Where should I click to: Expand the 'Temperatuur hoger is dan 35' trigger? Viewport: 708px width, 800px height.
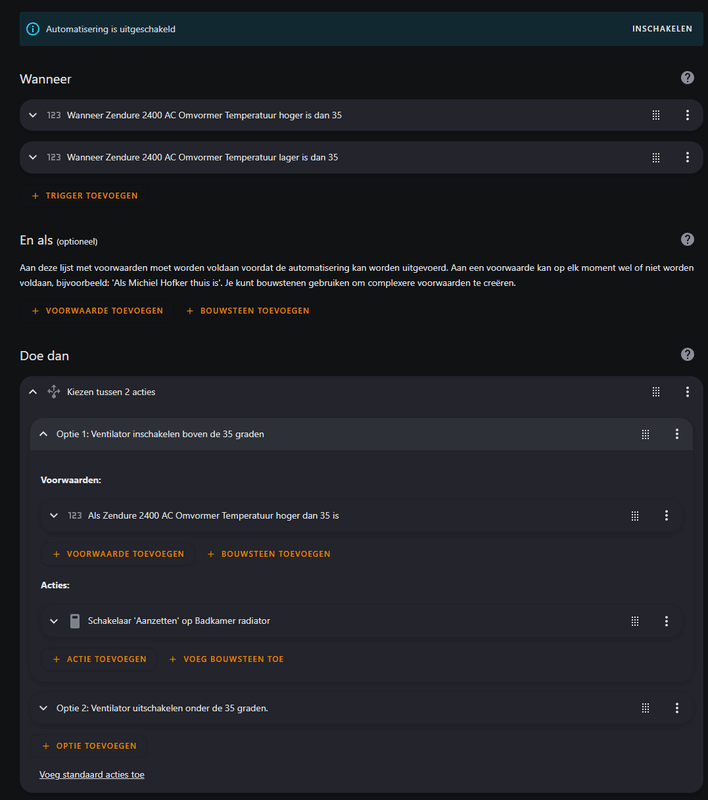point(32,115)
